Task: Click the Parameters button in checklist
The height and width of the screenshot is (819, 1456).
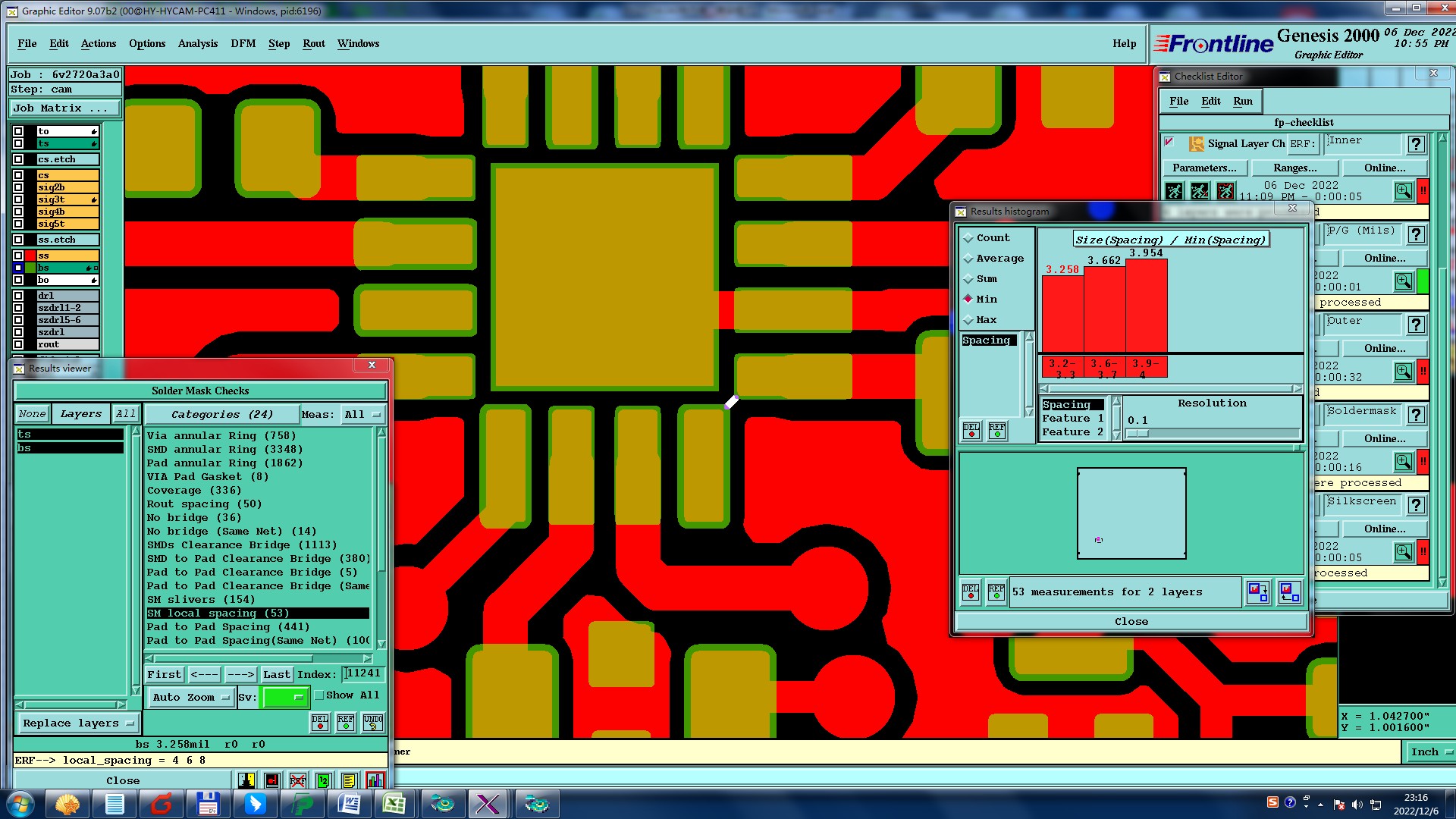Action: 1203,168
